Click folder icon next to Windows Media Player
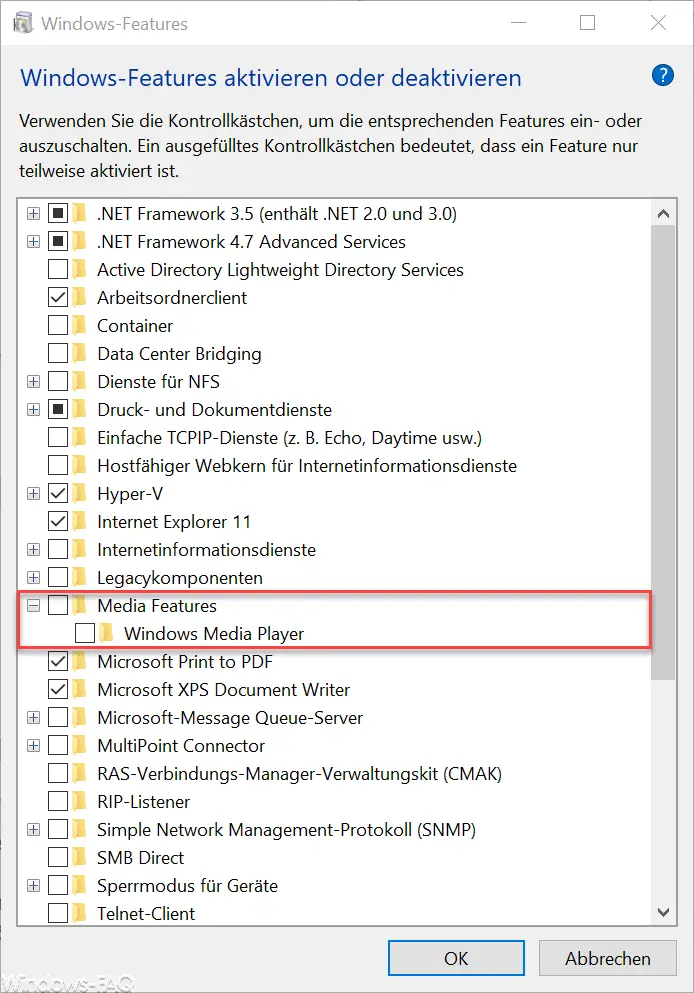Screen dimensions: 694x993 pyautogui.click(x=106, y=633)
